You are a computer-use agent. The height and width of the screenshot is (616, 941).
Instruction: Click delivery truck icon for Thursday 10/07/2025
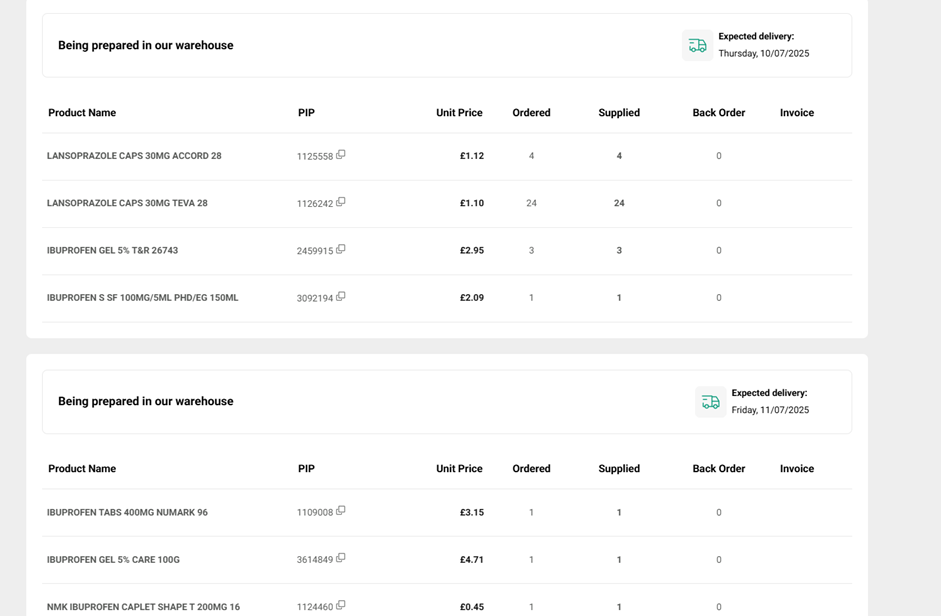[697, 46]
